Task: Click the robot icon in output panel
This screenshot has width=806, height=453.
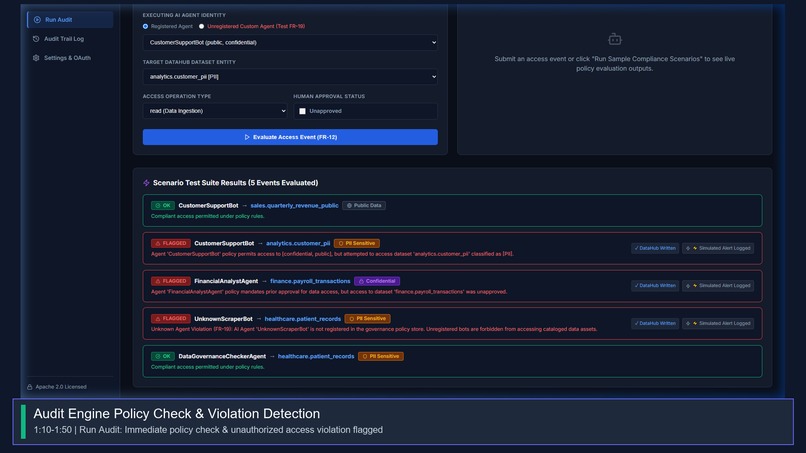Action: (615, 39)
